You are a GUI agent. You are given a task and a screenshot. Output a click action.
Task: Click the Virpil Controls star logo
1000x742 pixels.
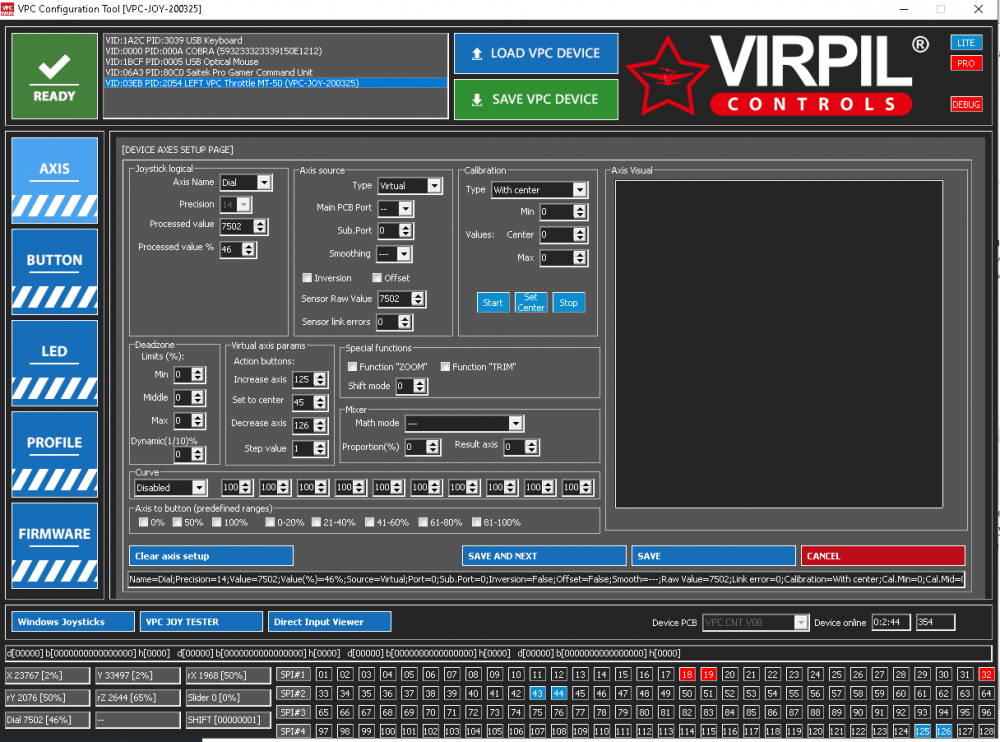click(x=667, y=77)
